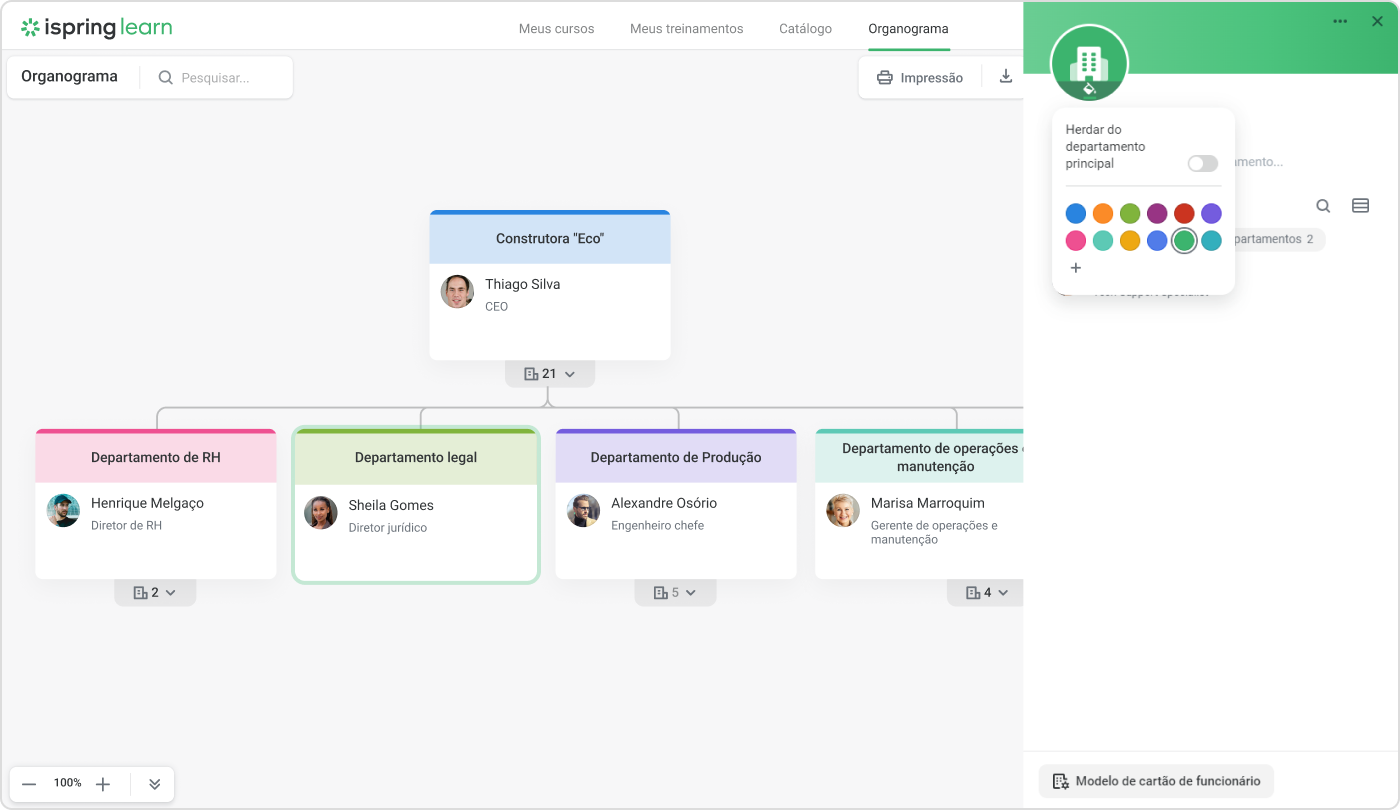Zoom out with the minus icon
Image resolution: width=1400 pixels, height=810 pixels.
29,784
